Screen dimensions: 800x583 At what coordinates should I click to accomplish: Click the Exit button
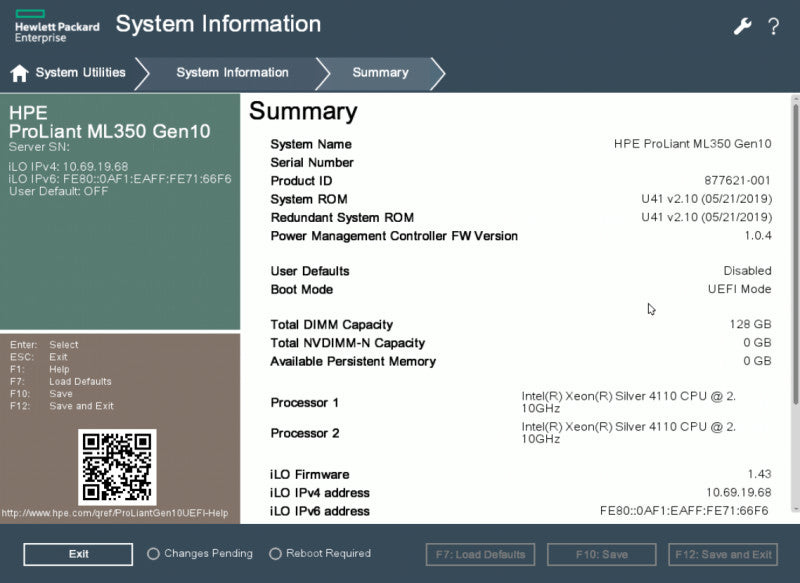(x=78, y=554)
